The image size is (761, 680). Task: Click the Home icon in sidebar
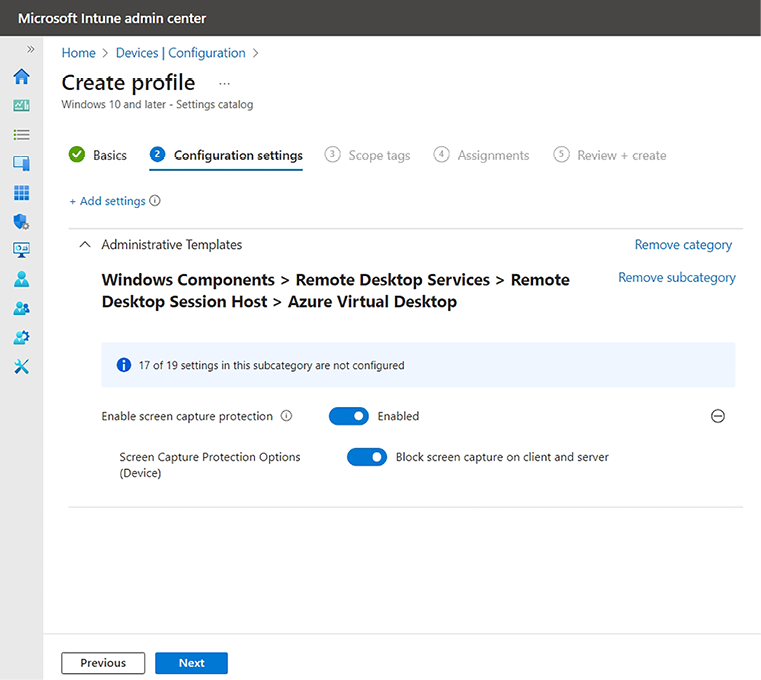point(21,77)
